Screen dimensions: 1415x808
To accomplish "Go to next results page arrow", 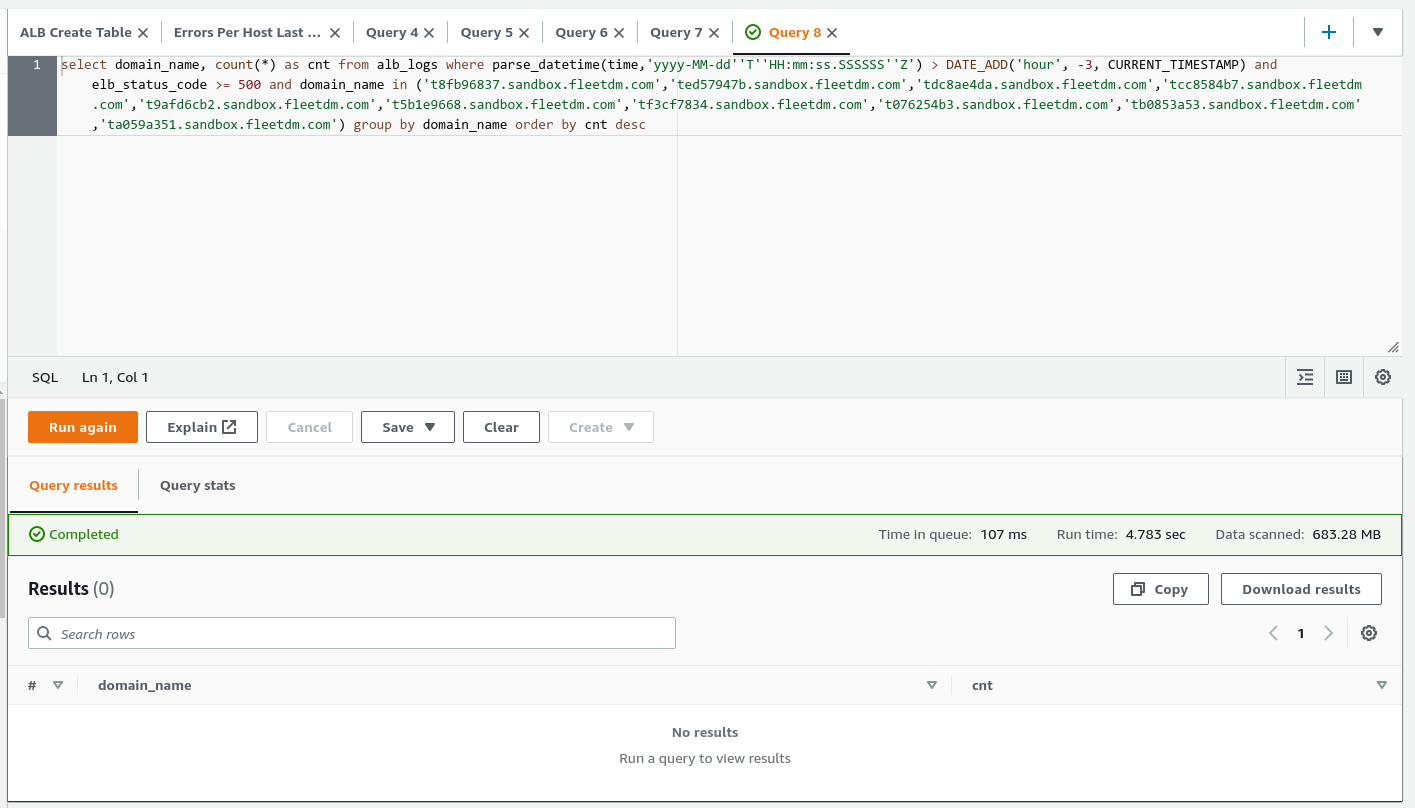I will (1329, 633).
